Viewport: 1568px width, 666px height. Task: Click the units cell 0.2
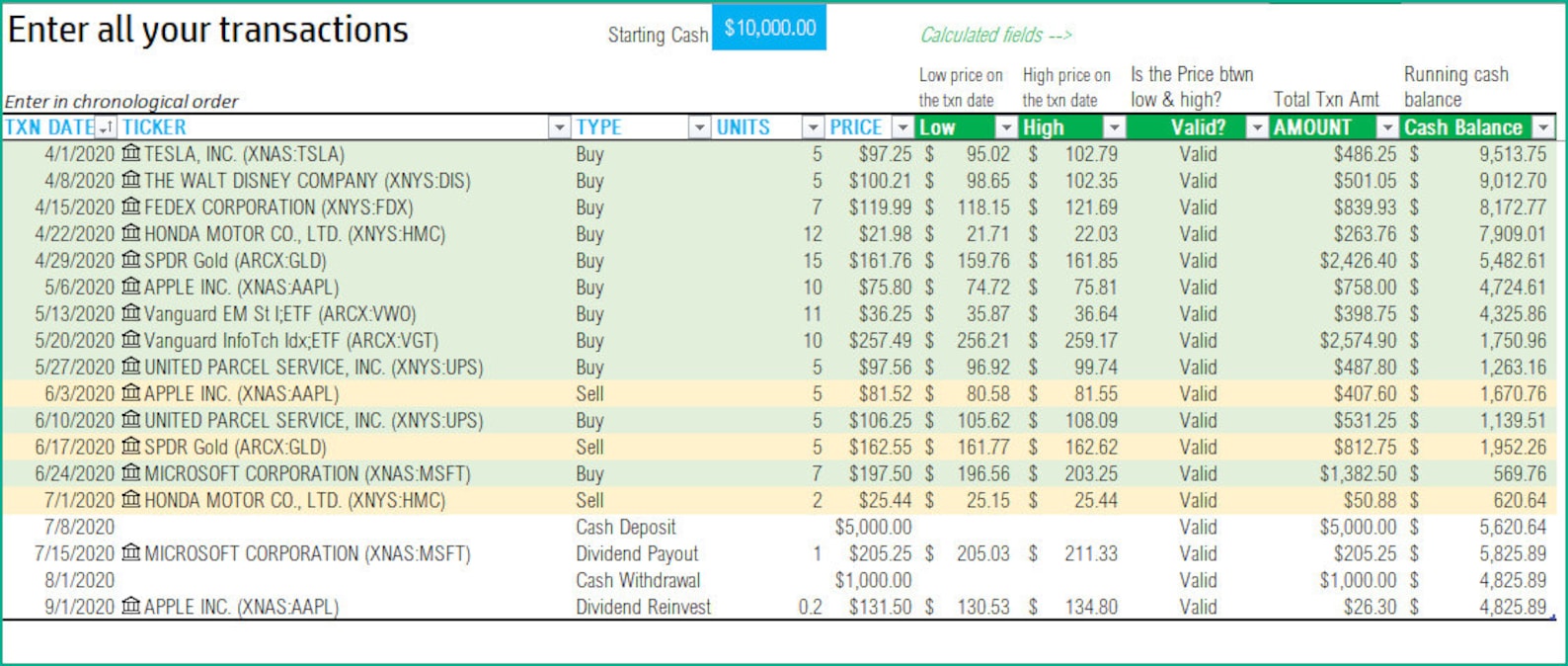pyautogui.click(x=811, y=608)
